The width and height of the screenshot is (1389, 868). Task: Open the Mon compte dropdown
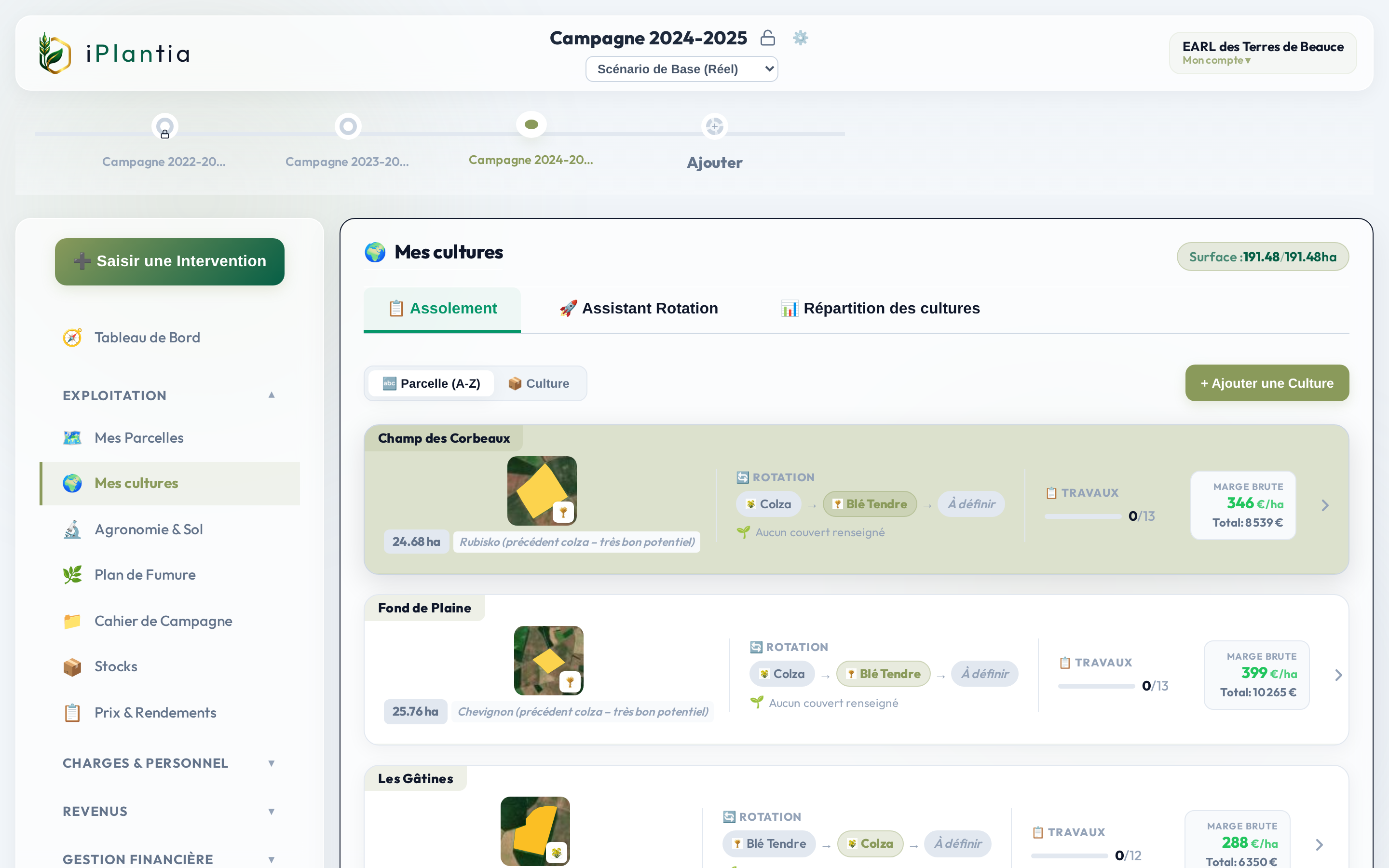point(1216,60)
